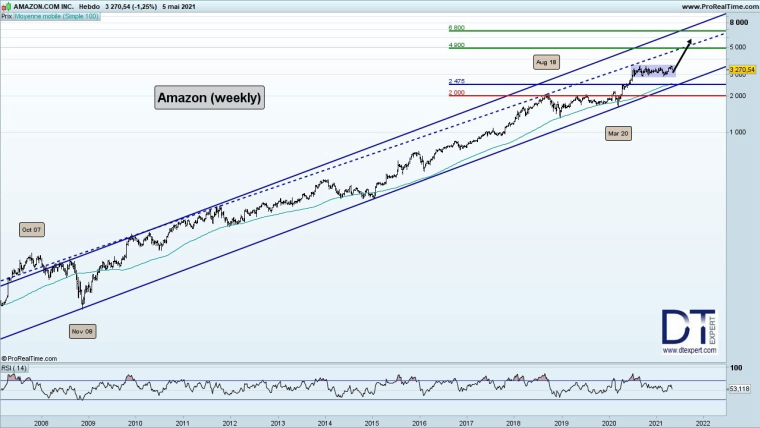
Task: Select the shaded consolidation rectangle near 3 270
Action: click(x=653, y=71)
